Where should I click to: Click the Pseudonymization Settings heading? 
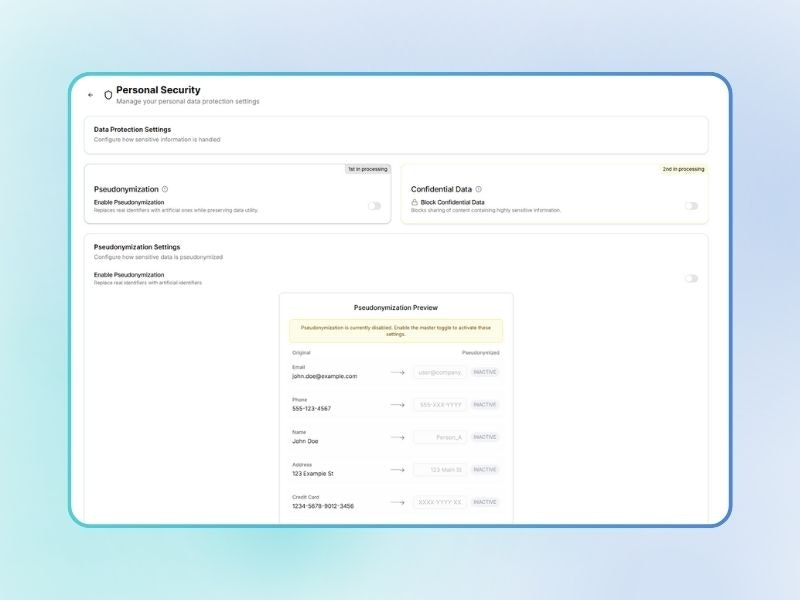coord(137,247)
